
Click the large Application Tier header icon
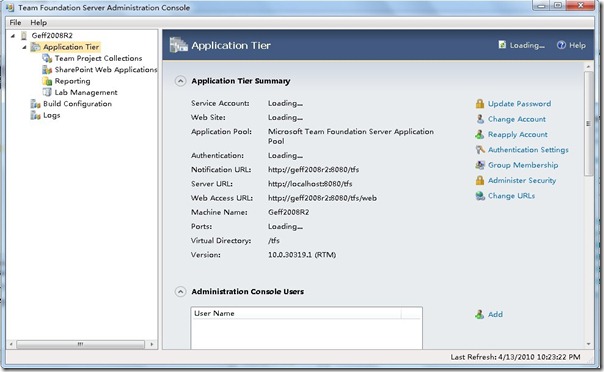click(x=178, y=45)
